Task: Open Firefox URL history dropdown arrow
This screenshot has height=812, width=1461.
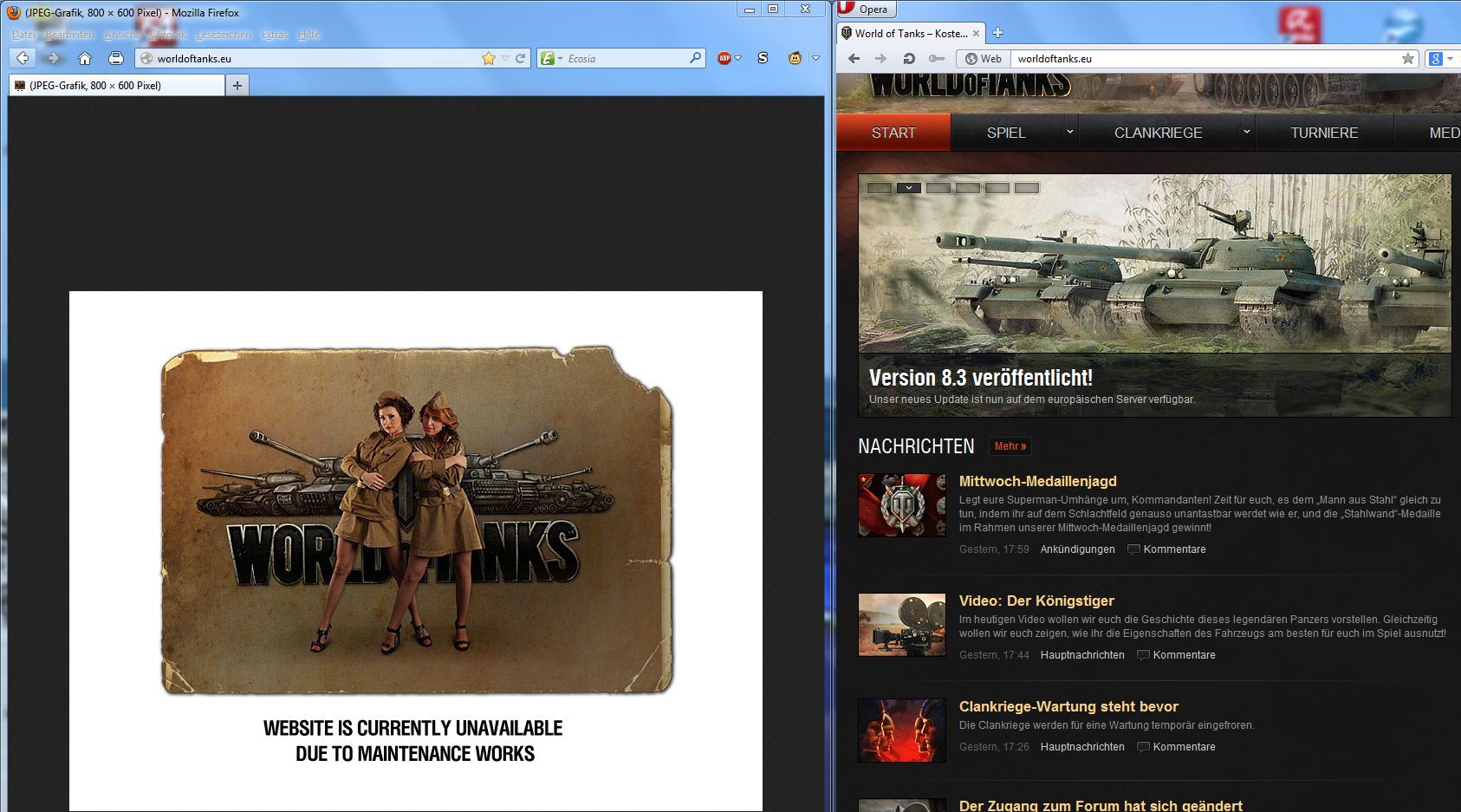Action: pos(505,58)
